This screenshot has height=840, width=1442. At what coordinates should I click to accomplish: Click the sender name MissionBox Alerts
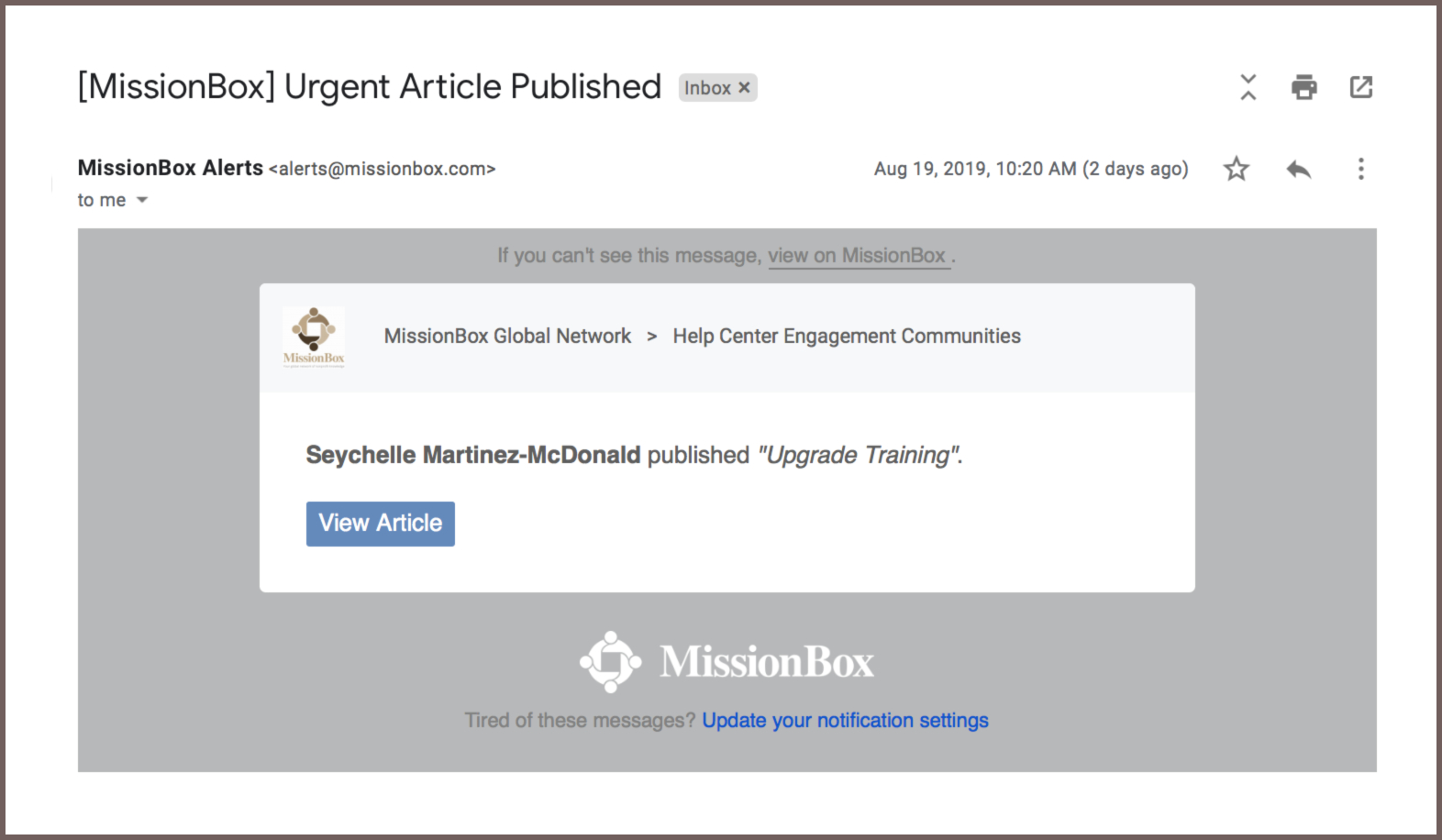tap(171, 168)
